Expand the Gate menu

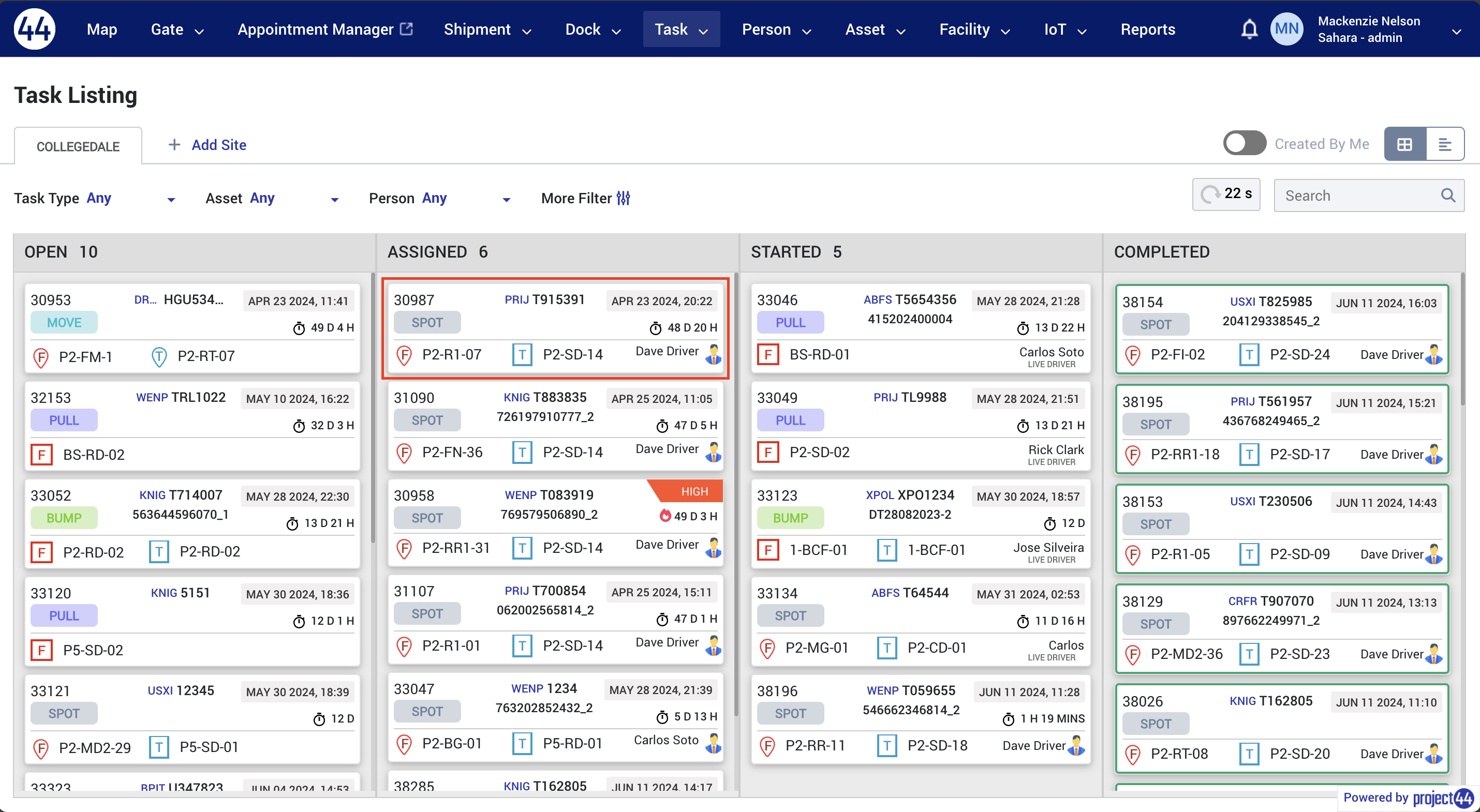177,29
